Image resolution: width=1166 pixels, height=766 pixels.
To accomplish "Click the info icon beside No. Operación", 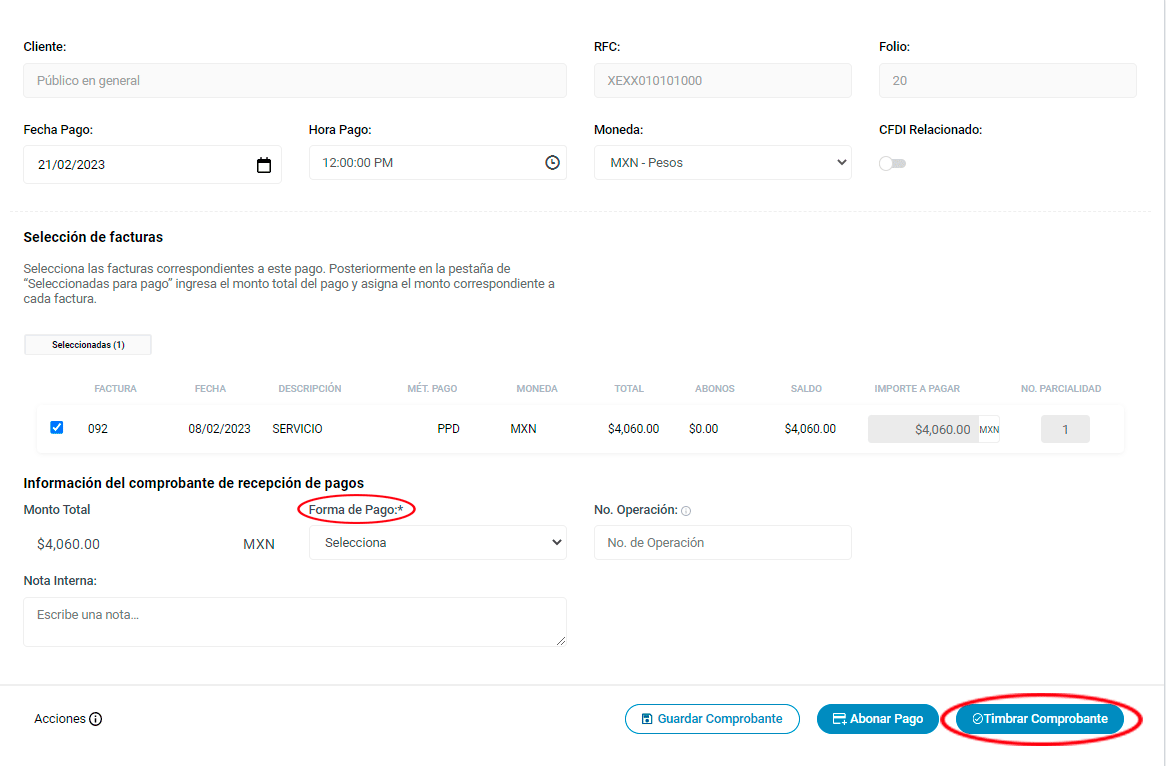I will coord(686,511).
